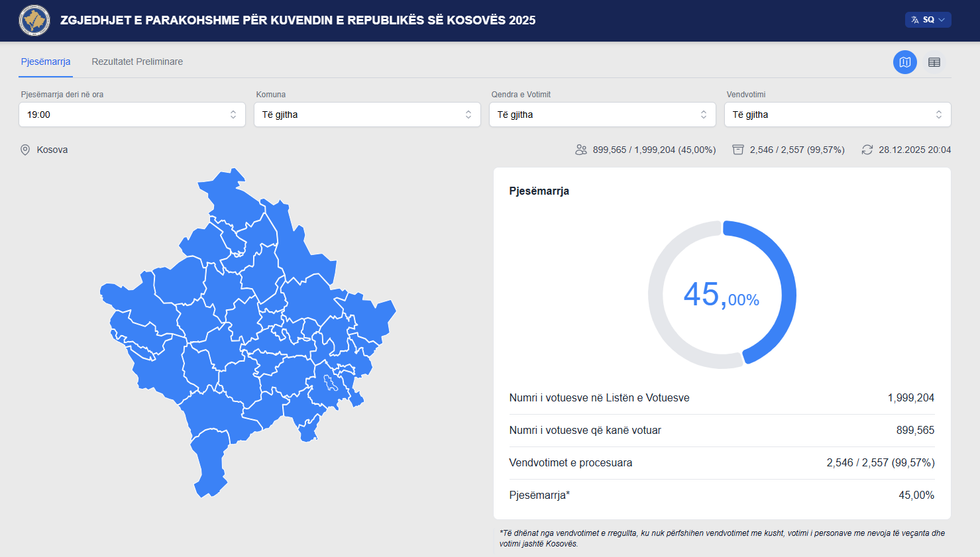The width and height of the screenshot is (980, 557).
Task: Click the Vendvotimet e procesuara row
Action: pos(721,463)
